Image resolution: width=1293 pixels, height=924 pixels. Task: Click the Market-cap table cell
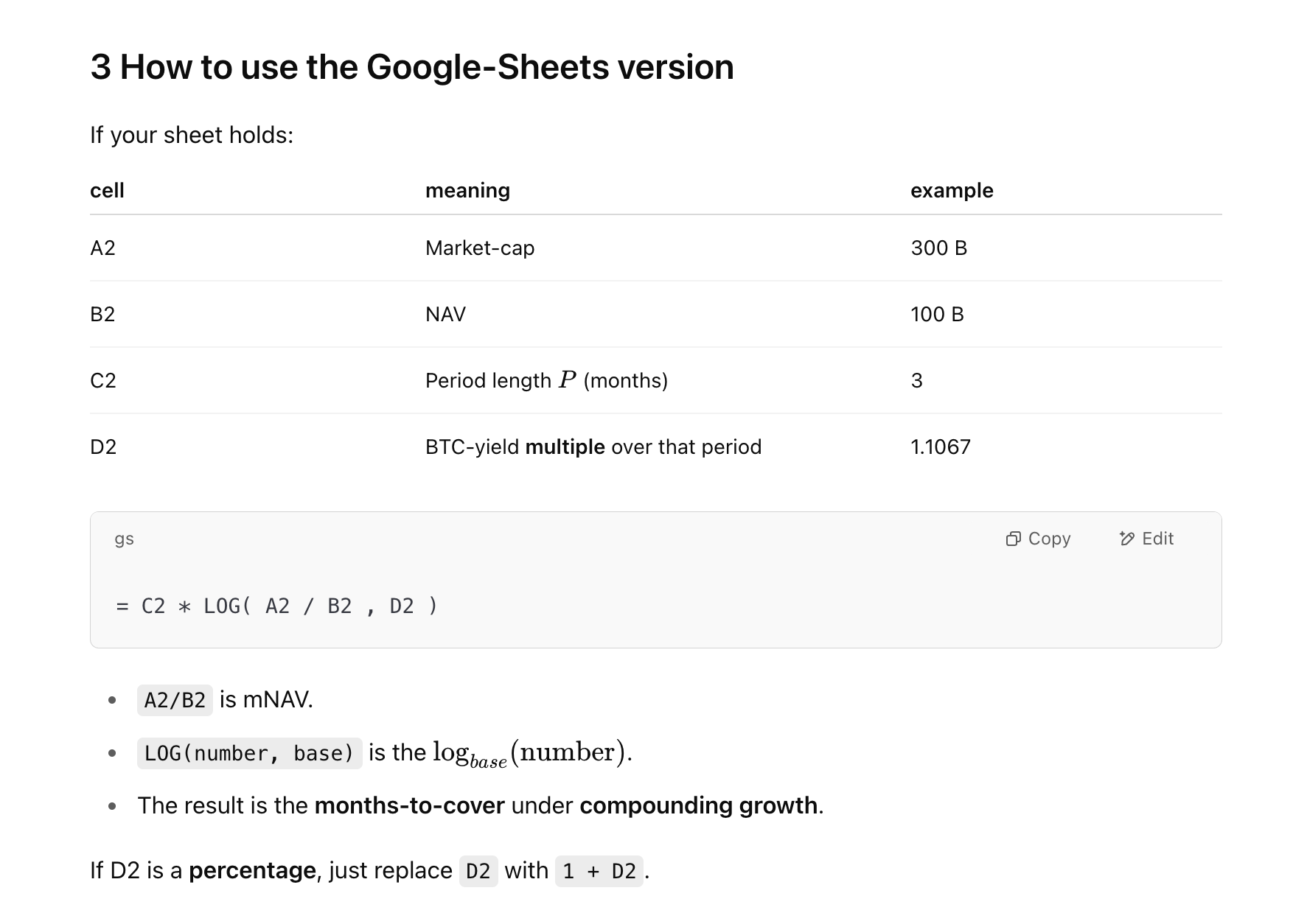[480, 248]
